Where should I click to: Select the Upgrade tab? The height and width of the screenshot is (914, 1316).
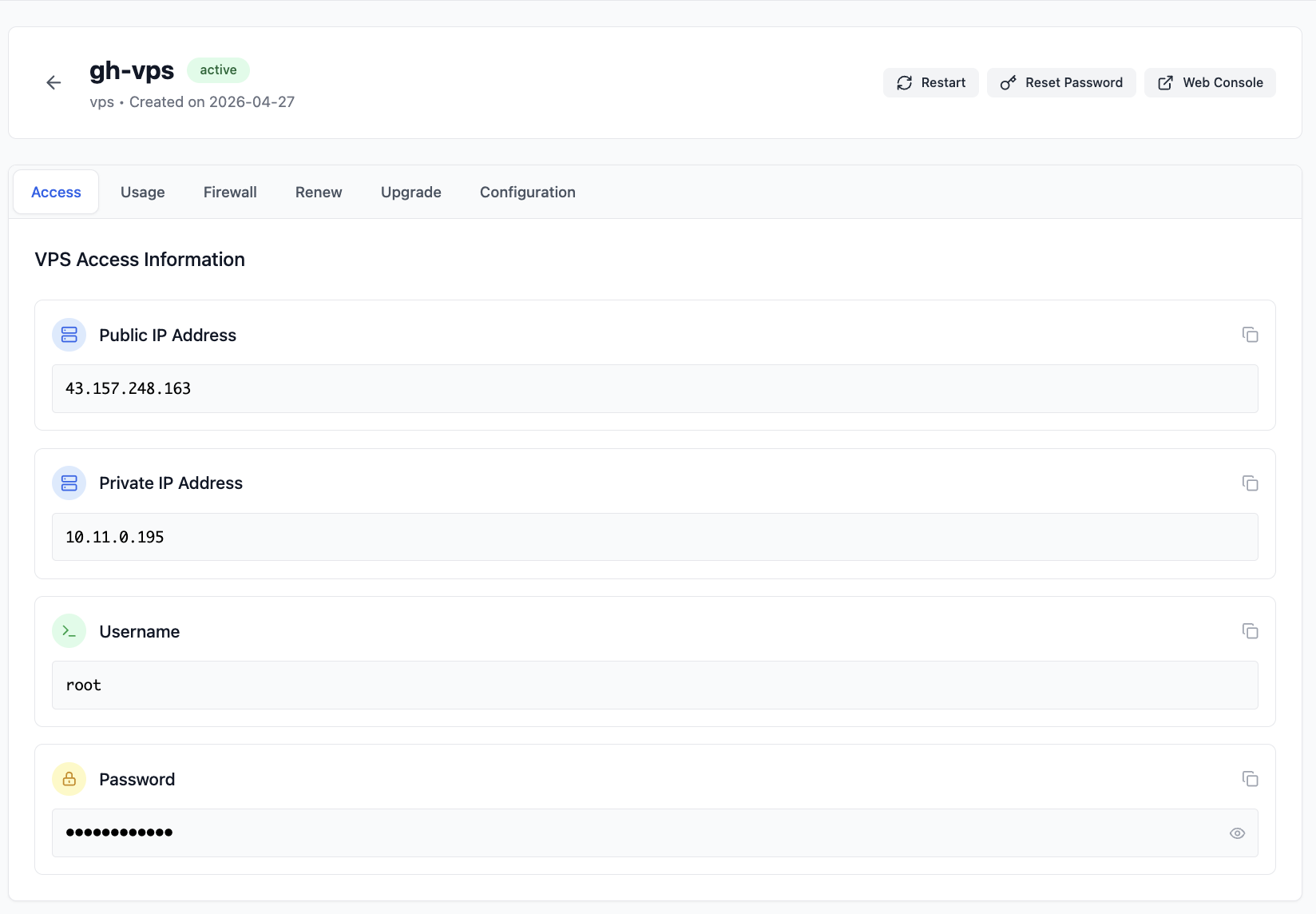coord(411,193)
